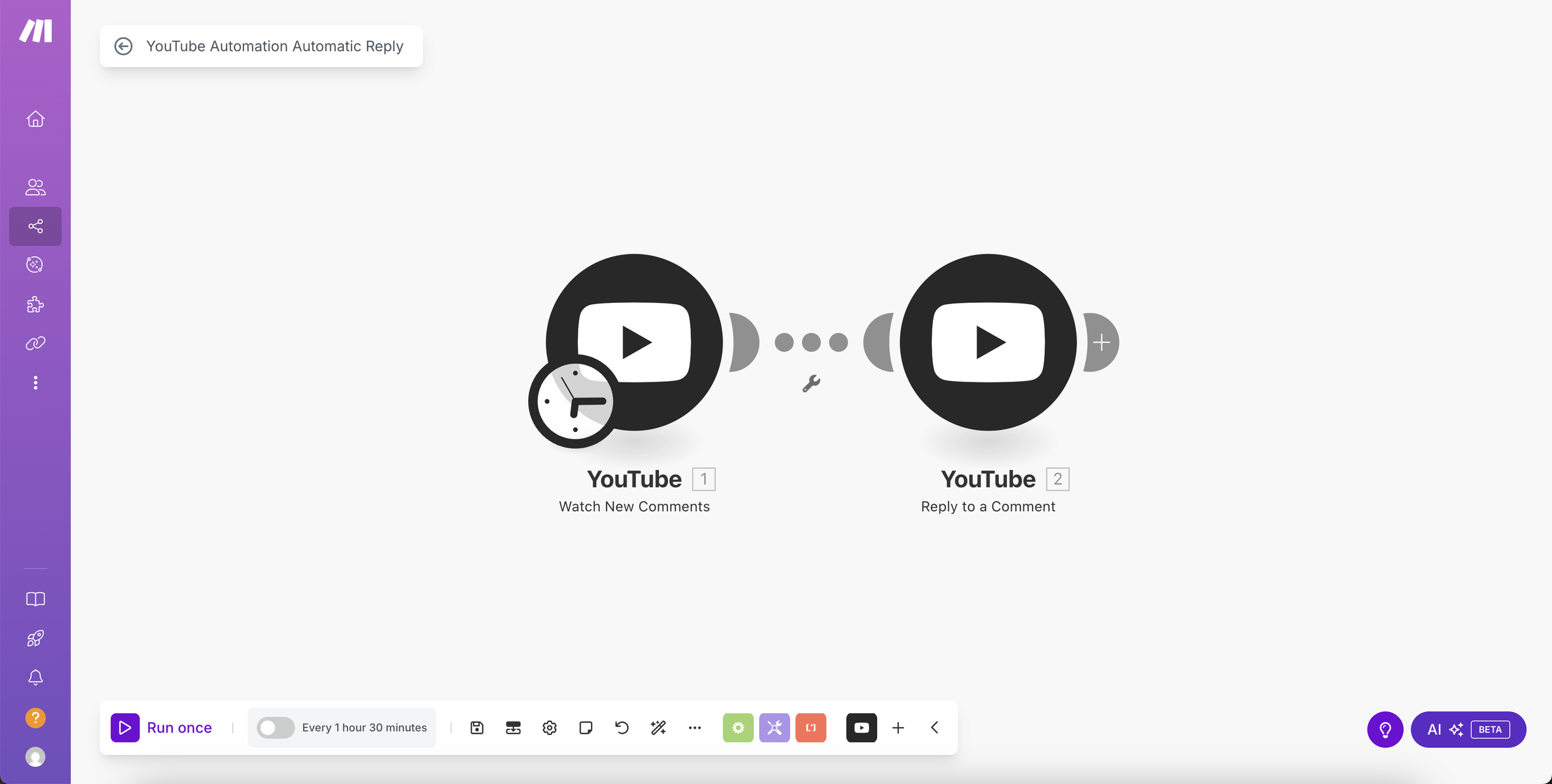Click the Run once label
The image size is (1552, 784).
click(179, 728)
